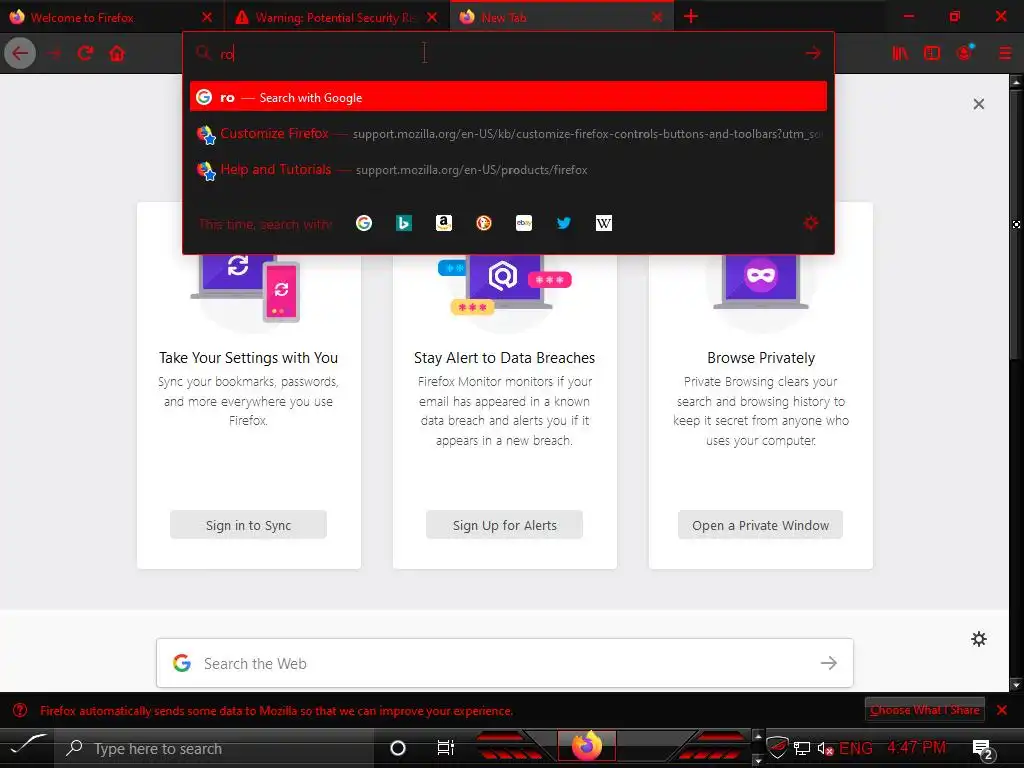The height and width of the screenshot is (768, 1024).
Task: Open the network tray icon
Action: [x=802, y=748]
